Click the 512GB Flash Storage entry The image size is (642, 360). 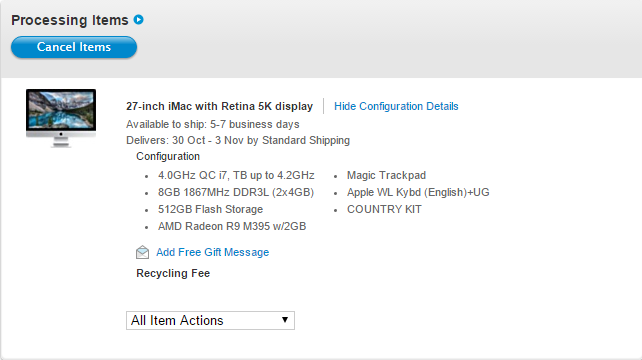point(210,209)
